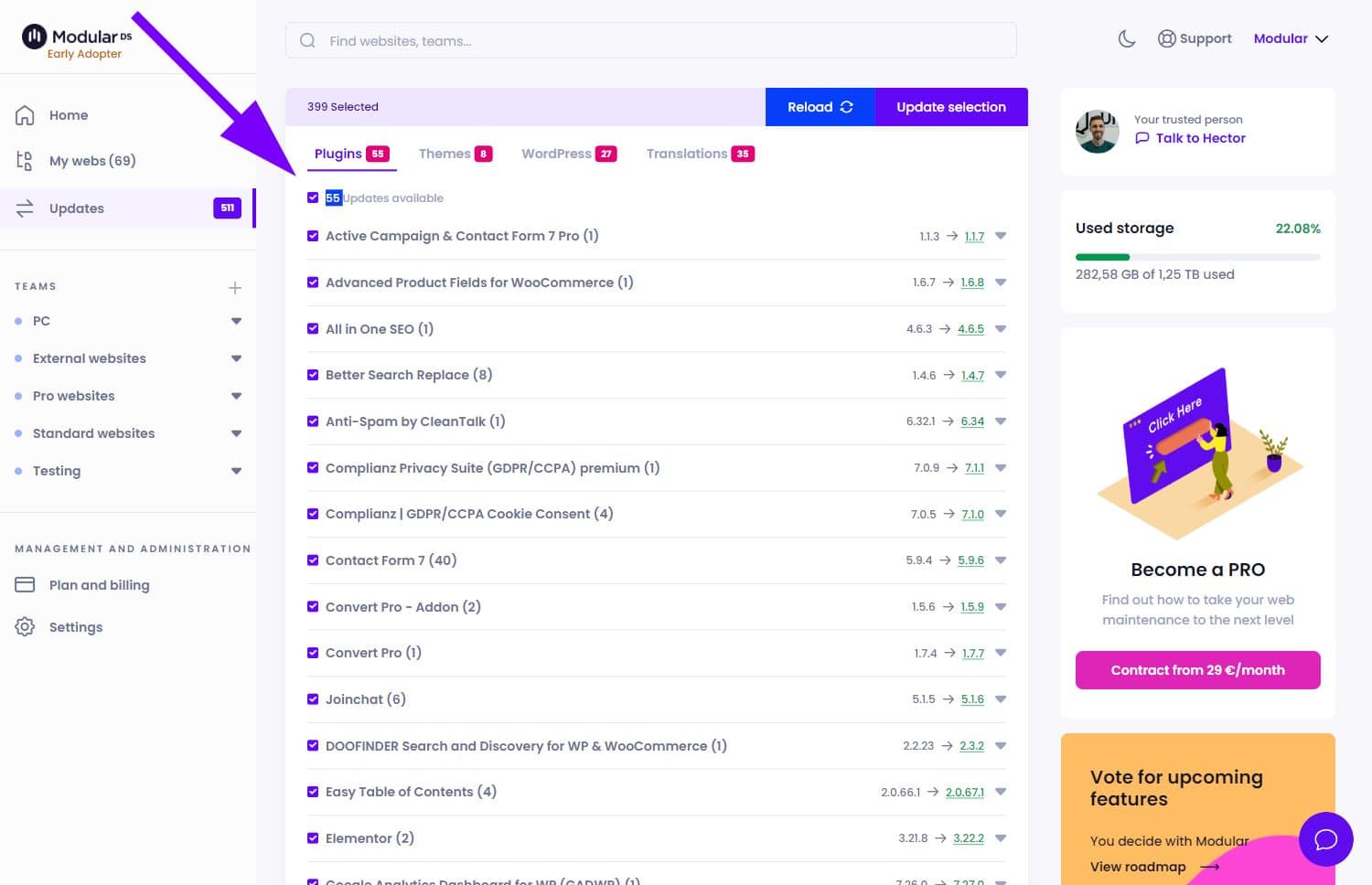
Task: Switch to WordPress tab
Action: pos(569,154)
